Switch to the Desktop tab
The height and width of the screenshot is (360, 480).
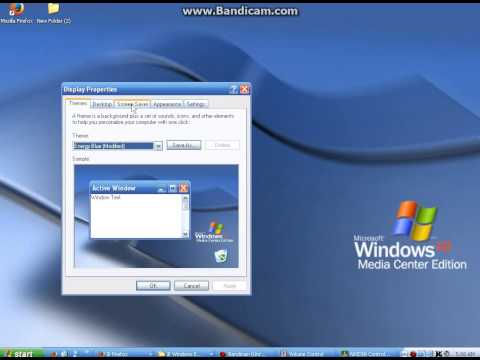102,104
